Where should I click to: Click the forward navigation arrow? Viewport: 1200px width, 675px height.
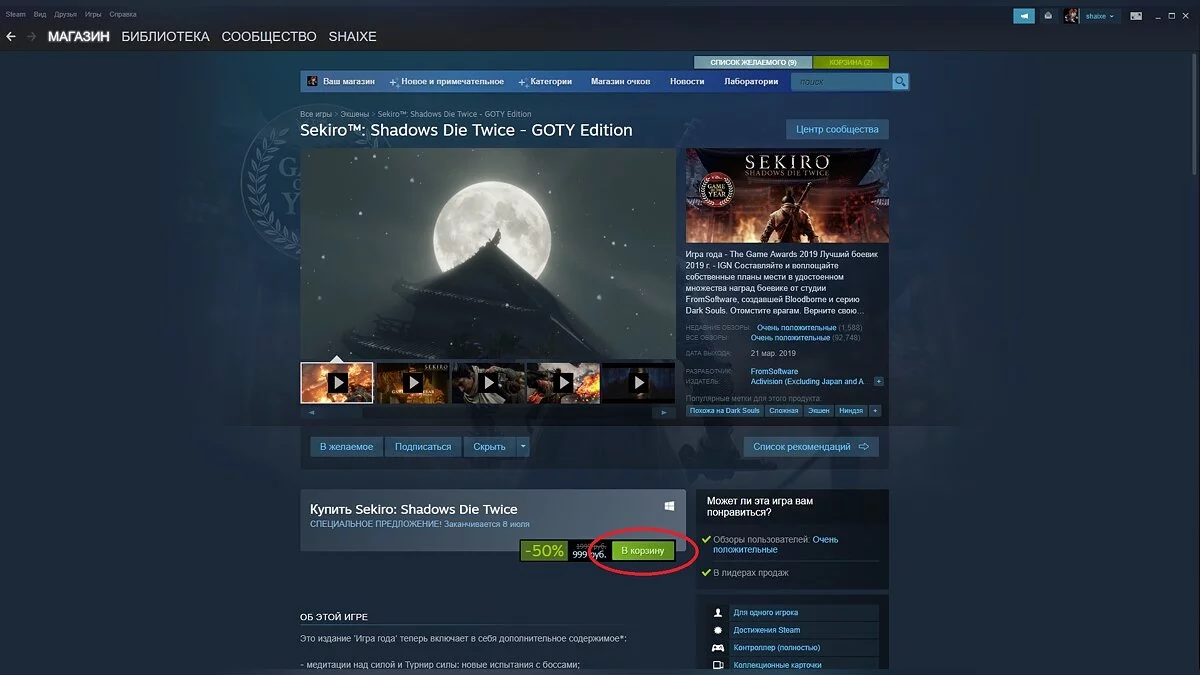coord(32,36)
